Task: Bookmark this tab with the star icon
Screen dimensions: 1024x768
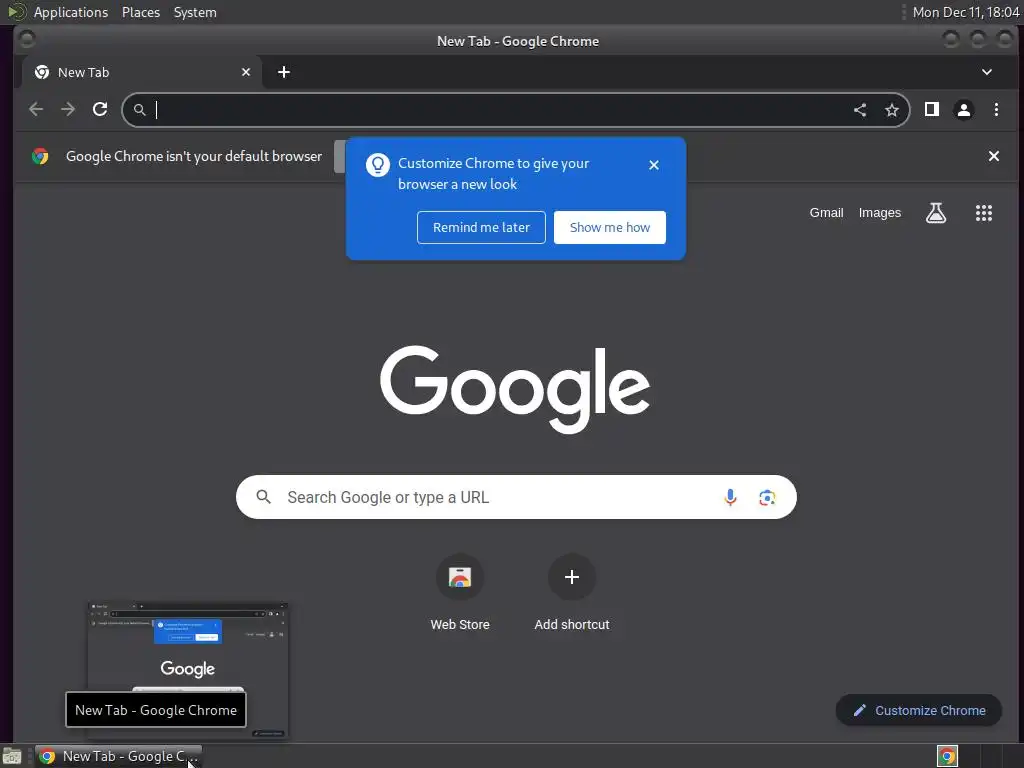Action: pyautogui.click(x=892, y=110)
